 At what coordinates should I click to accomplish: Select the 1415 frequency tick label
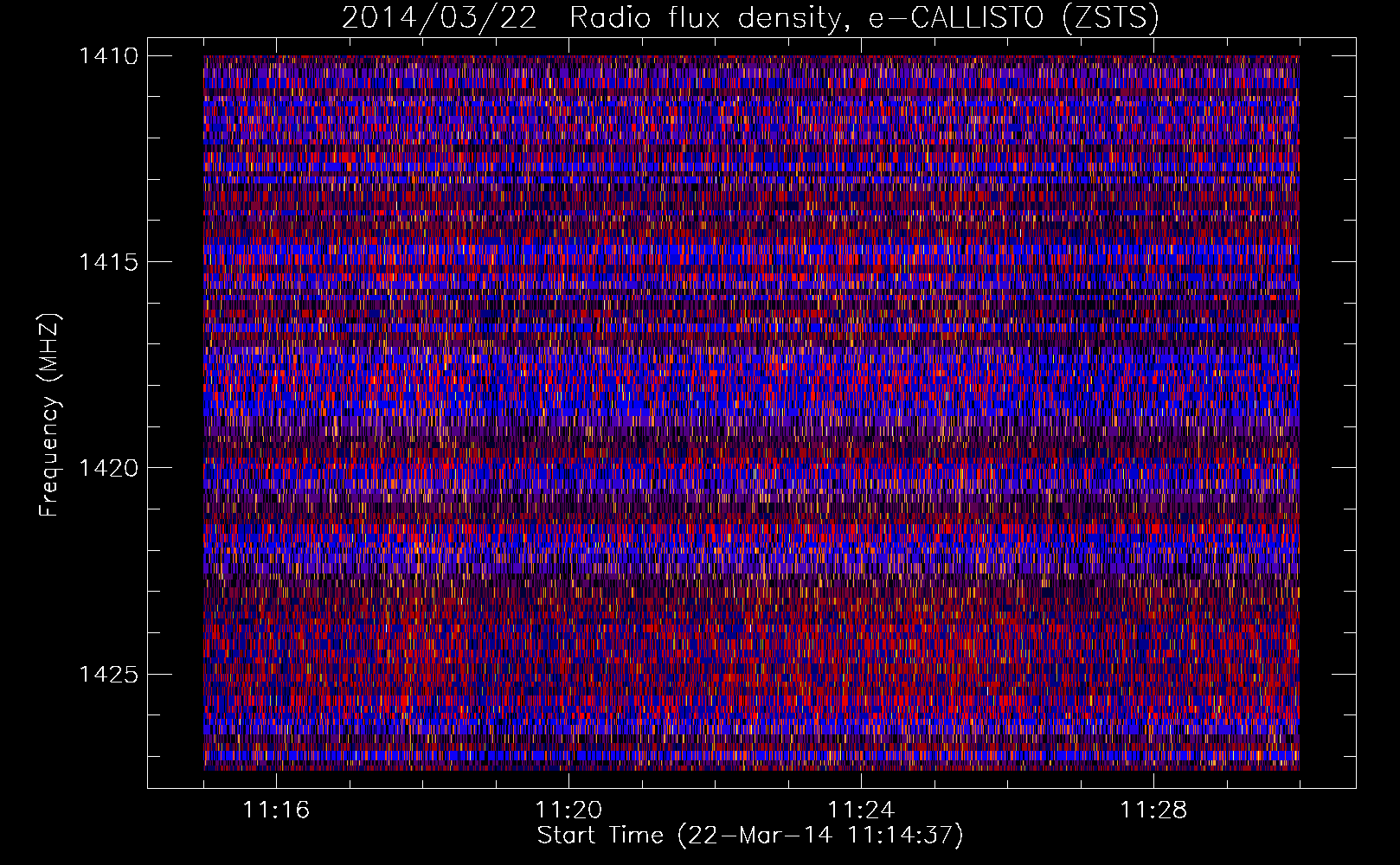[x=108, y=262]
